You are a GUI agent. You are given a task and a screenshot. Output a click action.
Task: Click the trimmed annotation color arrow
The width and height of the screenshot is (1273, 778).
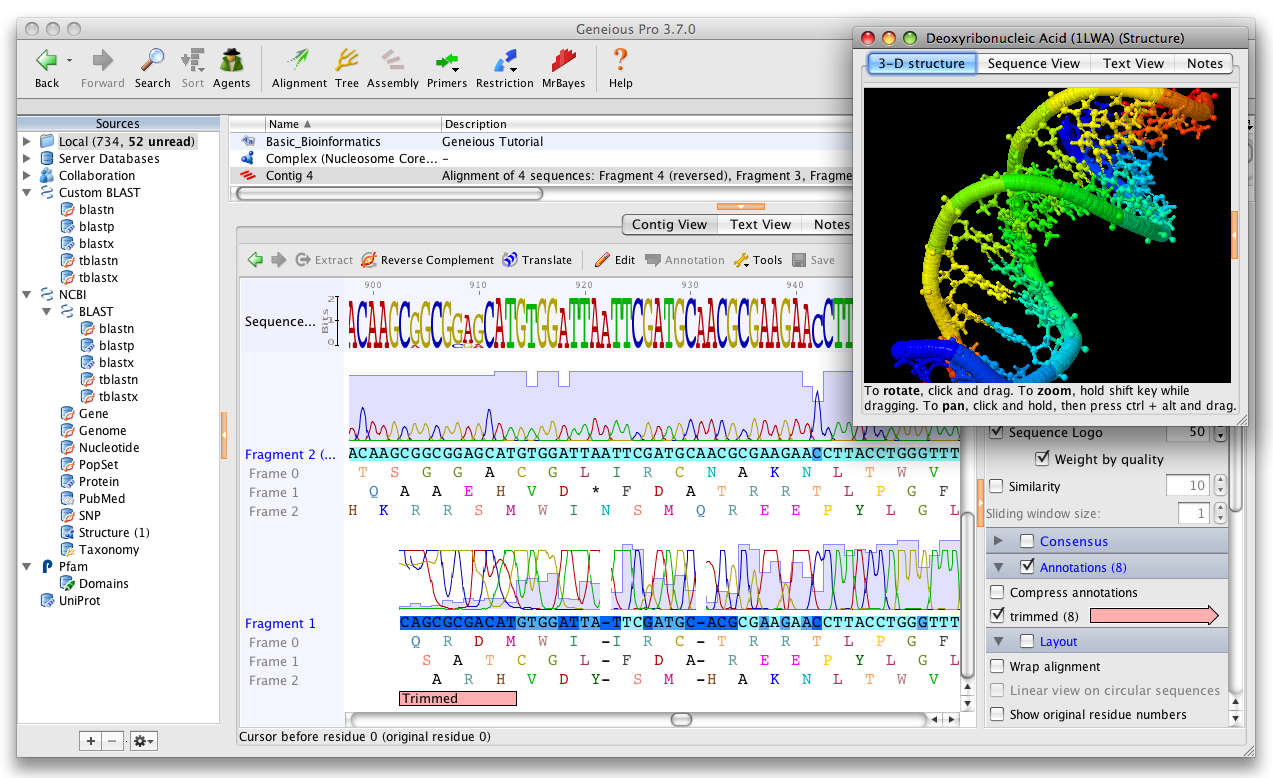pyautogui.click(x=1154, y=616)
